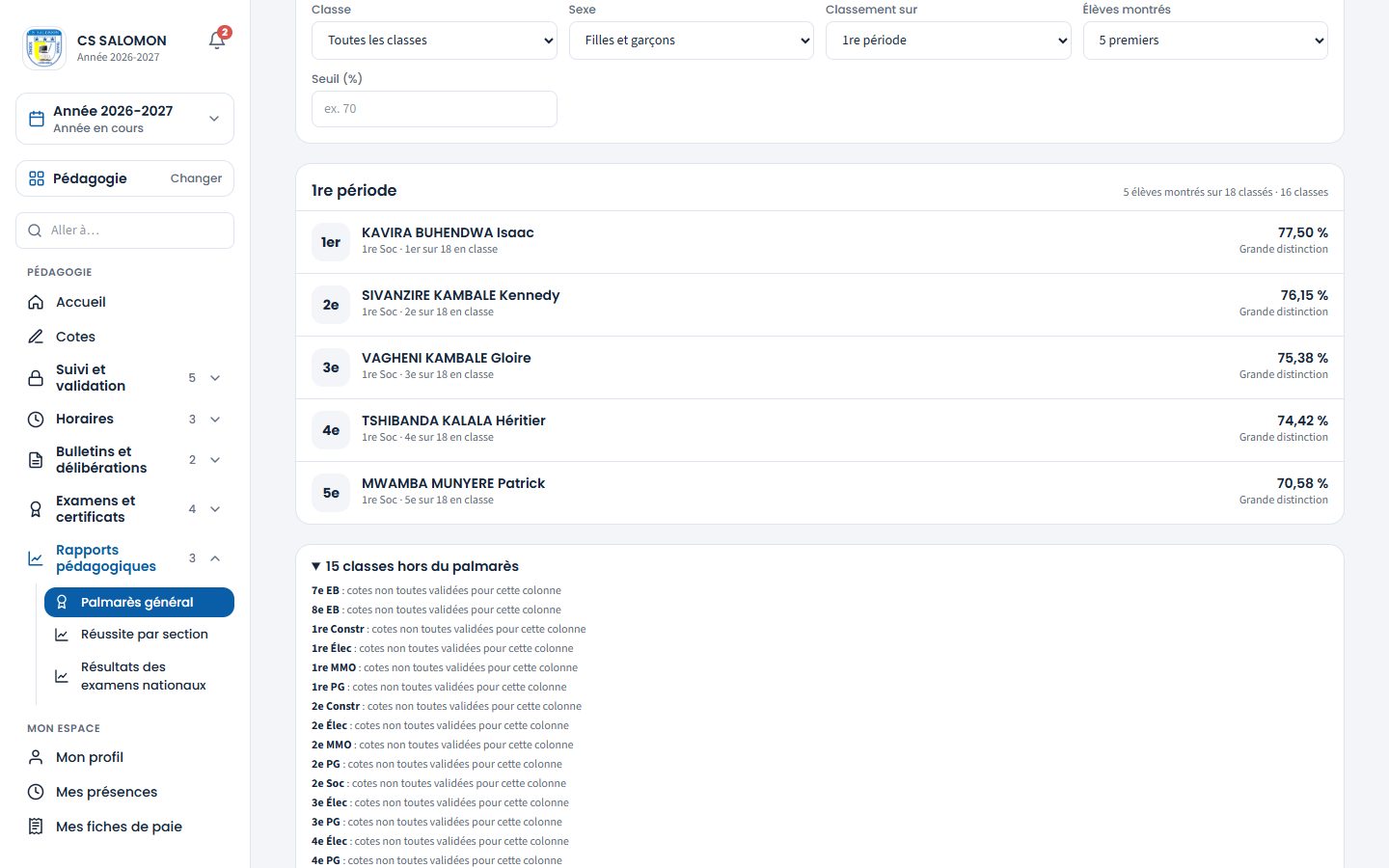Open the Sexe dropdown
1389x868 pixels.
point(692,41)
